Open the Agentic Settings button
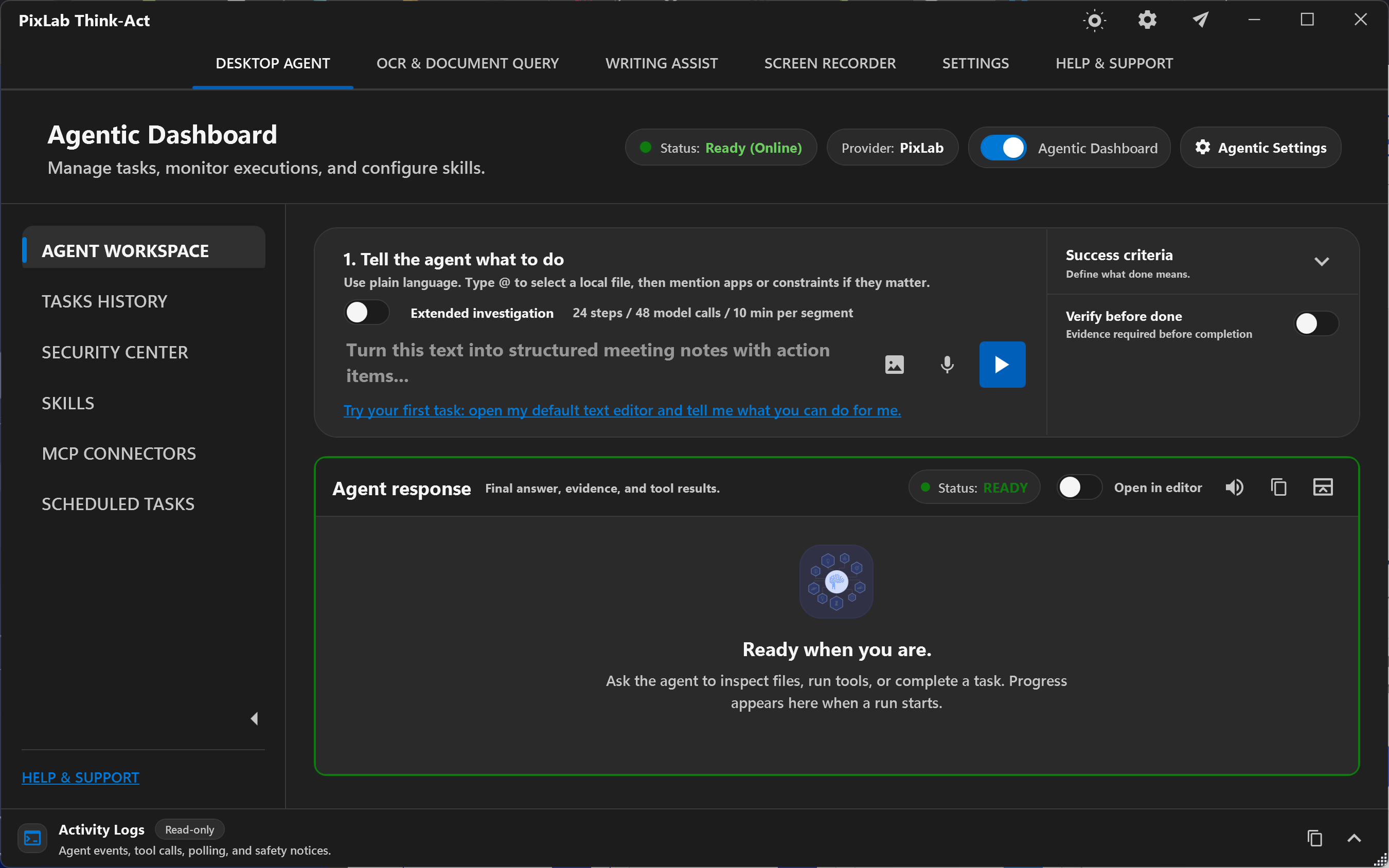This screenshot has height=868, width=1389. (x=1260, y=148)
